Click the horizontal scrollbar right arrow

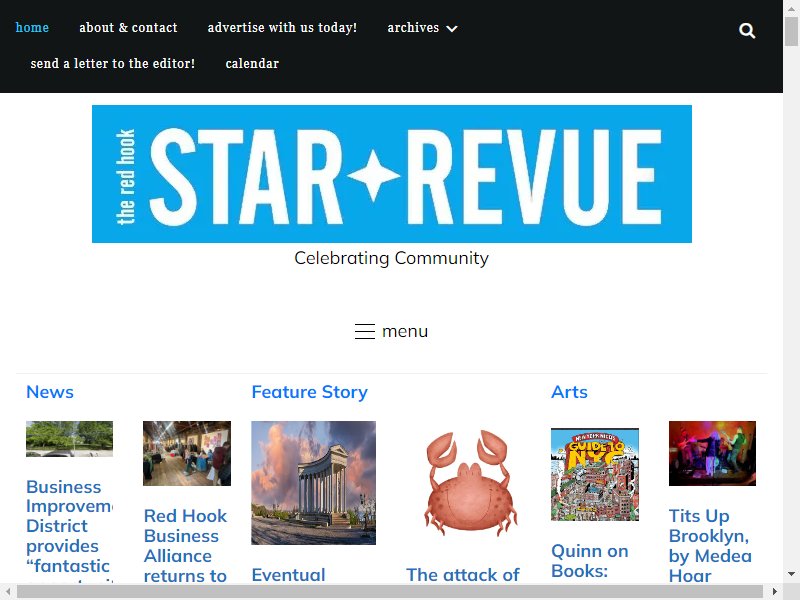point(774,592)
